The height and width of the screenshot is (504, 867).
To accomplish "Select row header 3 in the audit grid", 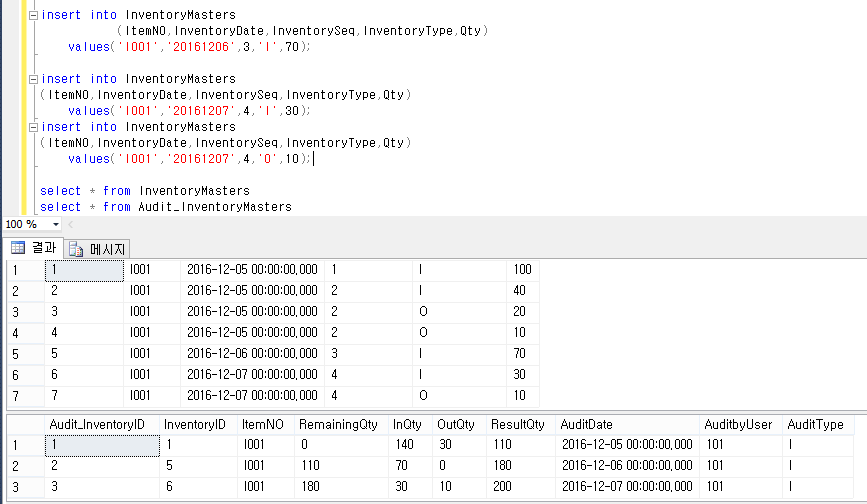I will (x=15, y=486).
